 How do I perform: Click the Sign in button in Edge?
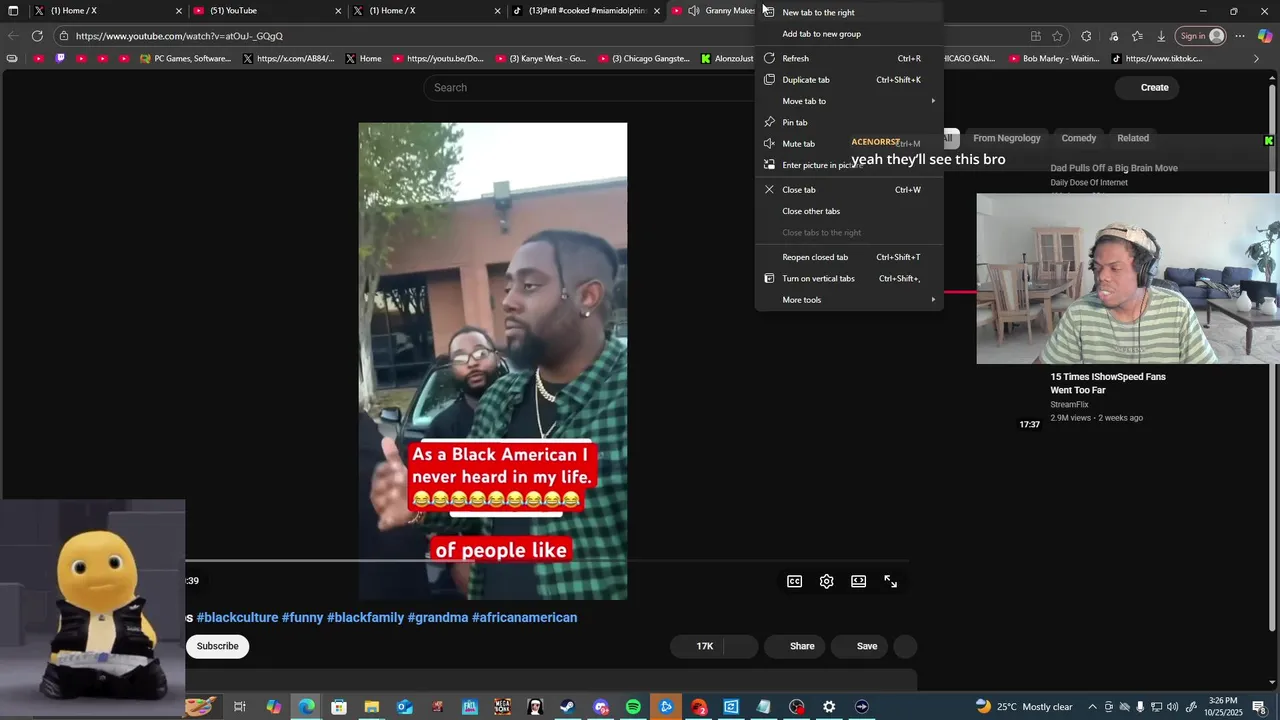pyautogui.click(x=1201, y=36)
